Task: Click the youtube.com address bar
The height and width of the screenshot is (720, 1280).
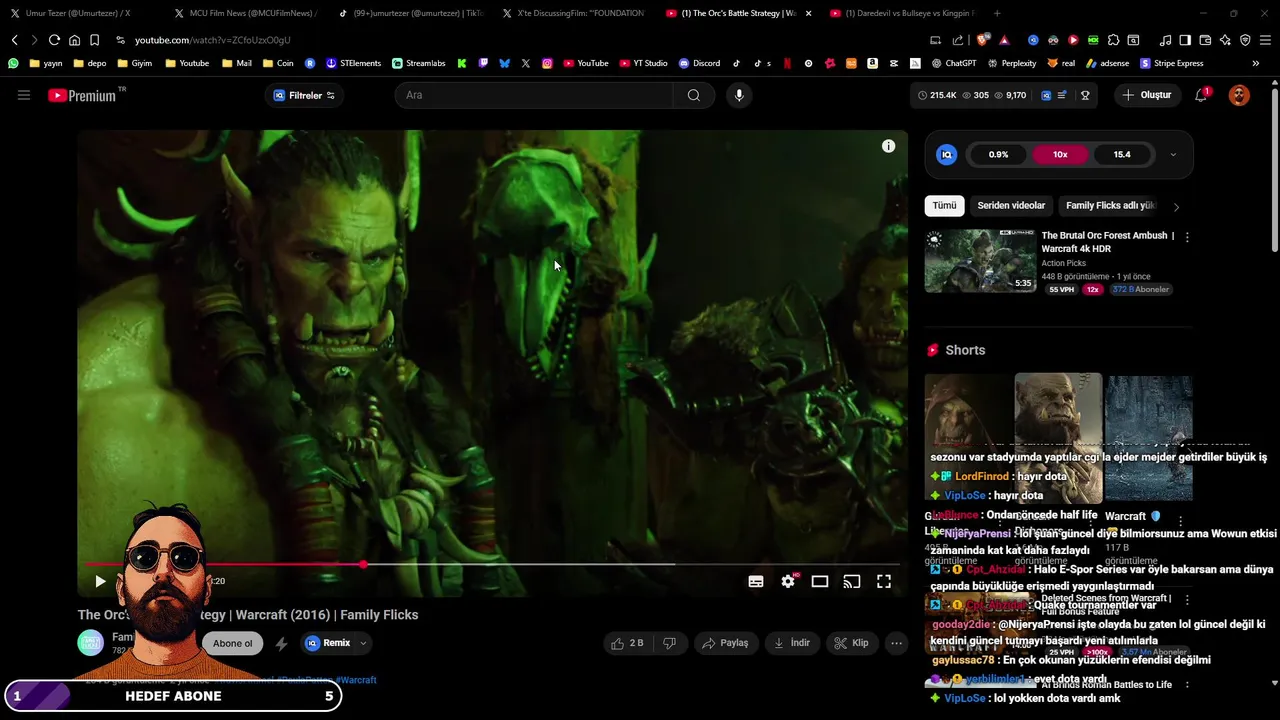Action: click(520, 40)
